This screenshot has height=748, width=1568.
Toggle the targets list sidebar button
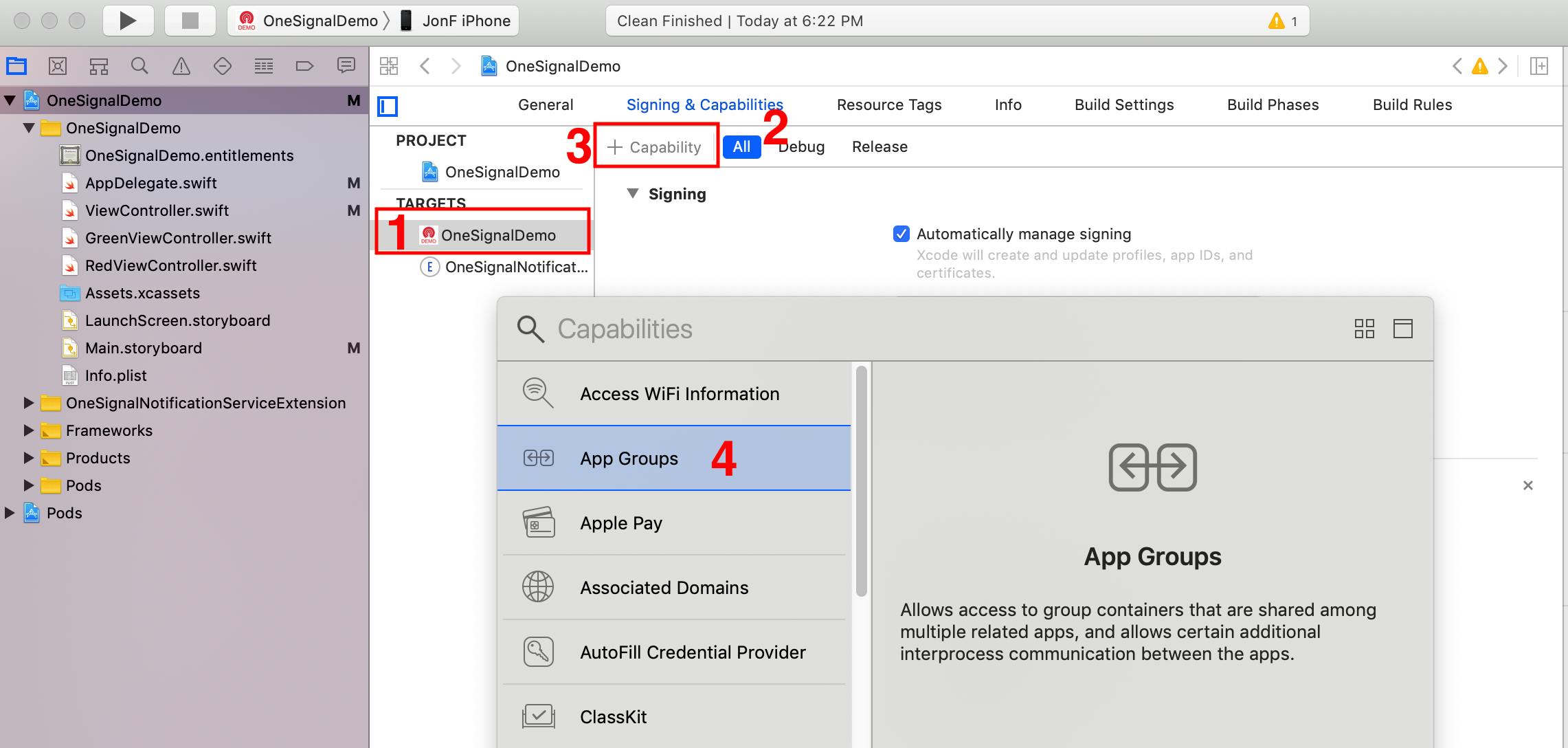pyautogui.click(x=388, y=106)
